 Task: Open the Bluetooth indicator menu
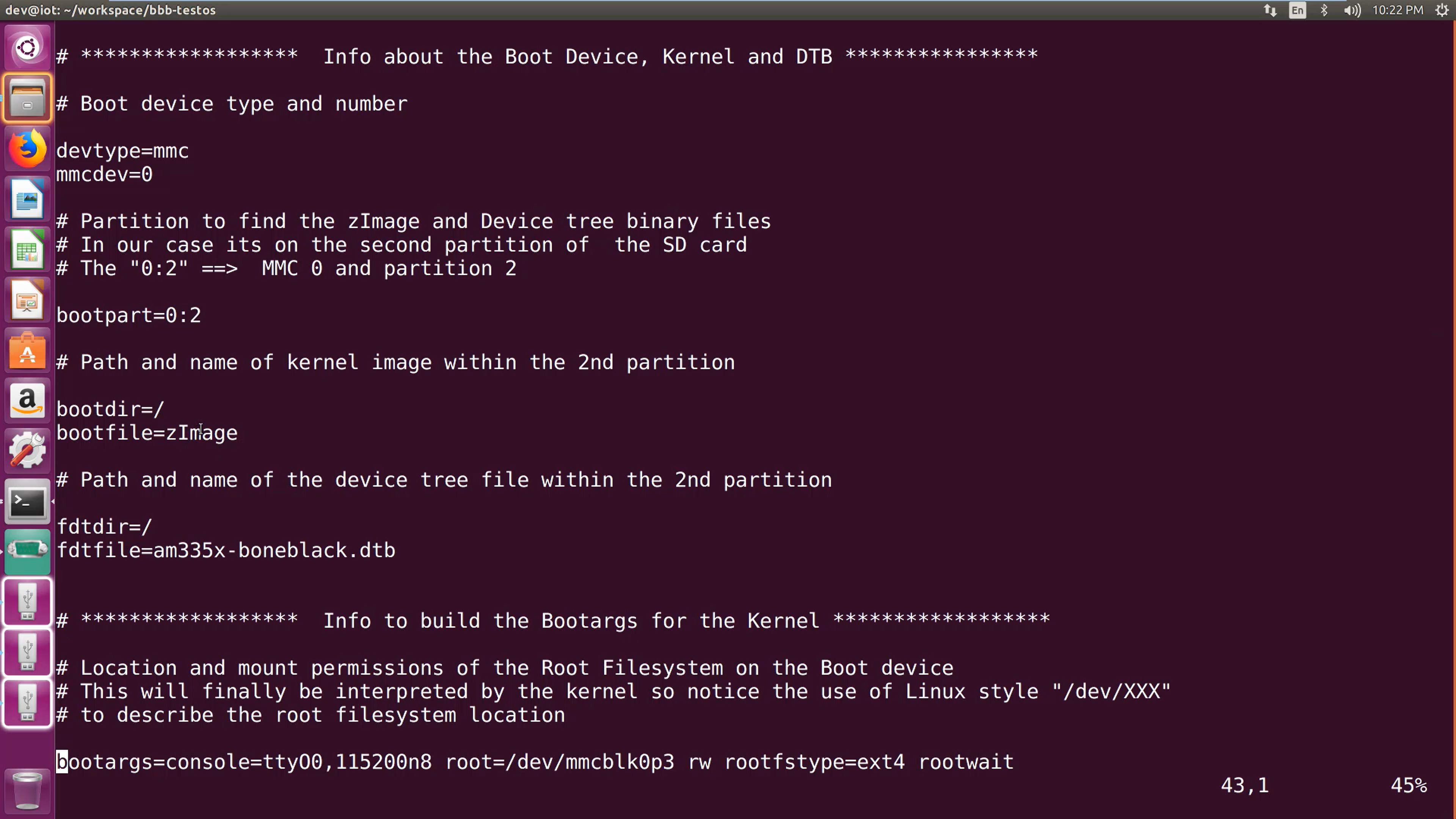point(1324,10)
